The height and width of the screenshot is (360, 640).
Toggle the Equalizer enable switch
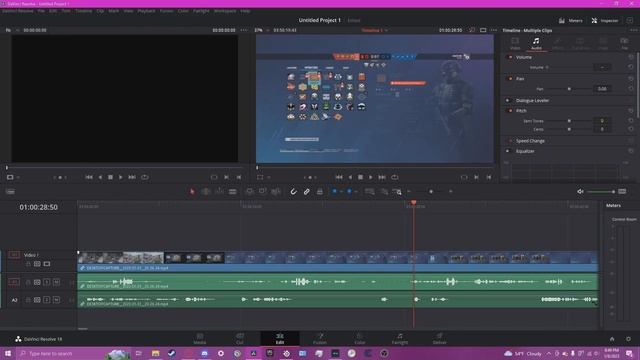click(x=508, y=151)
